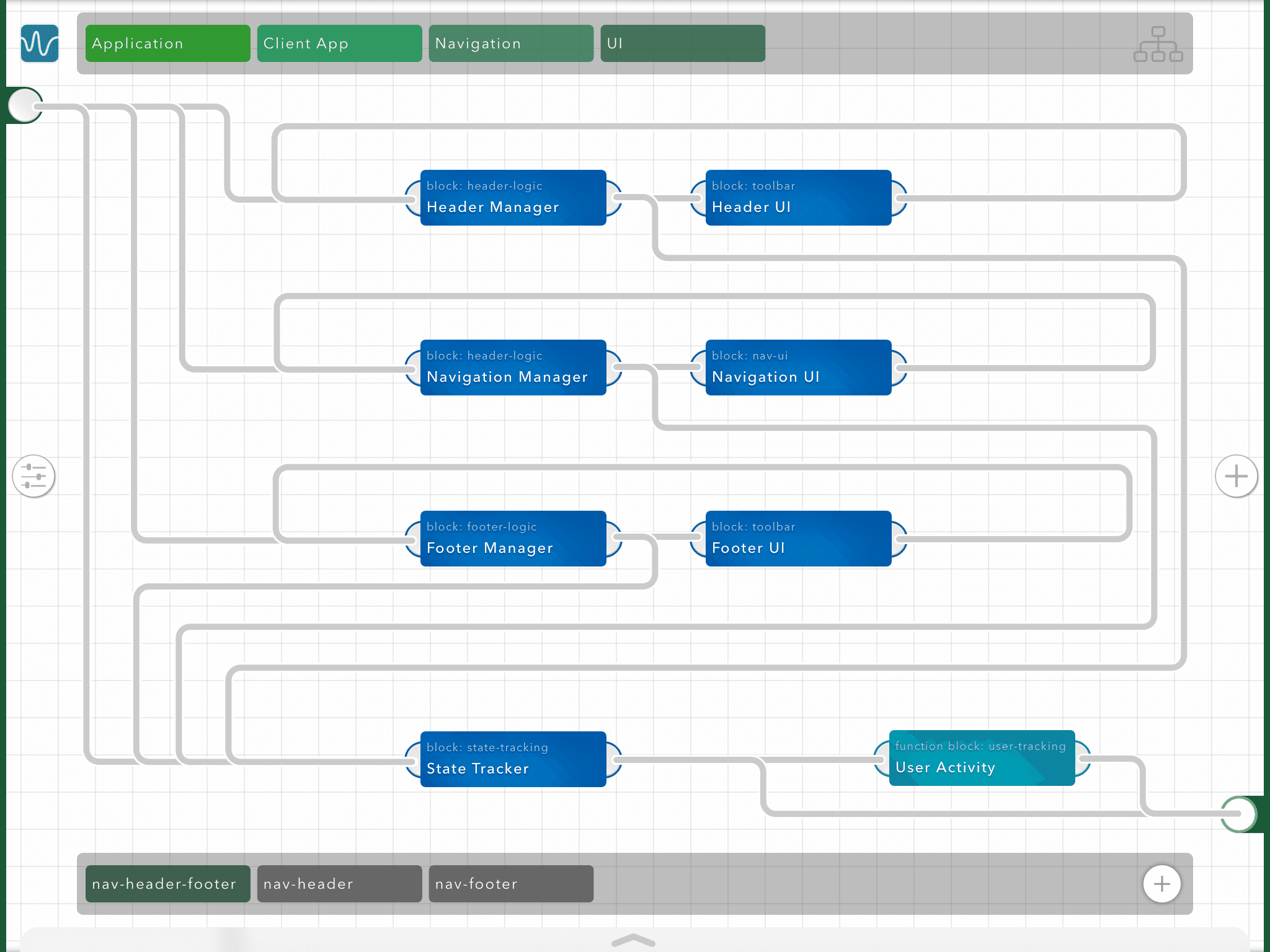Toggle the nav-footer tag filter

point(510,884)
